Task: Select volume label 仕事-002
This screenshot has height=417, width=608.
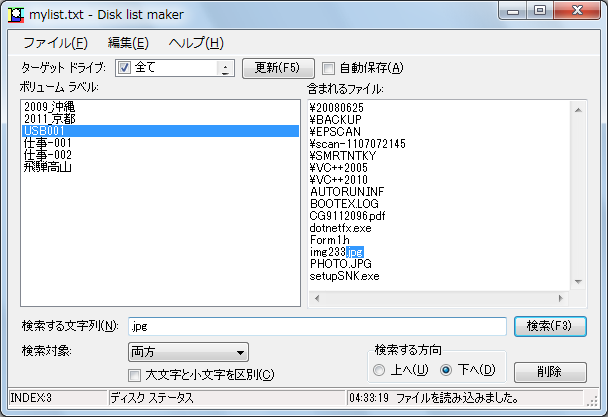Action: click(x=160, y=155)
